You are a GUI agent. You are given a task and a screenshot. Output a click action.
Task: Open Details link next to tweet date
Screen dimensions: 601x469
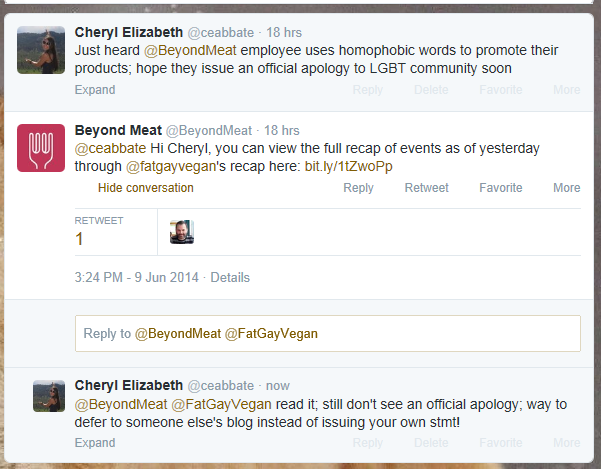pyautogui.click(x=230, y=277)
